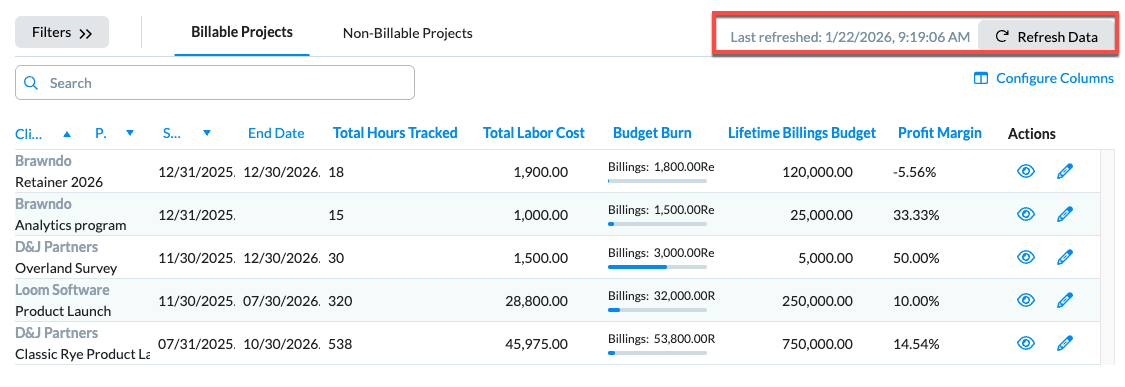Edit the Brawndo Retainer 2026 project (pencil icon)
Image resolution: width=1125 pixels, height=387 pixels.
click(x=1065, y=171)
